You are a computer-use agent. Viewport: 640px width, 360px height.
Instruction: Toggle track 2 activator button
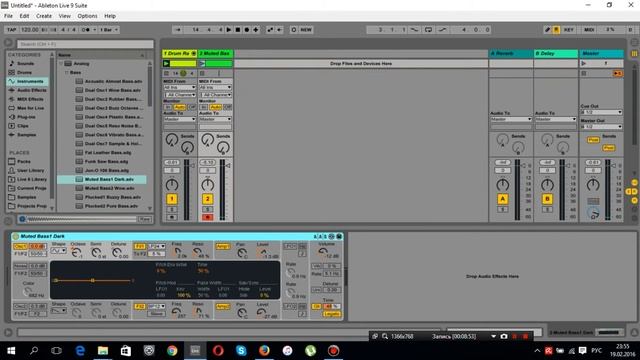pos(207,199)
